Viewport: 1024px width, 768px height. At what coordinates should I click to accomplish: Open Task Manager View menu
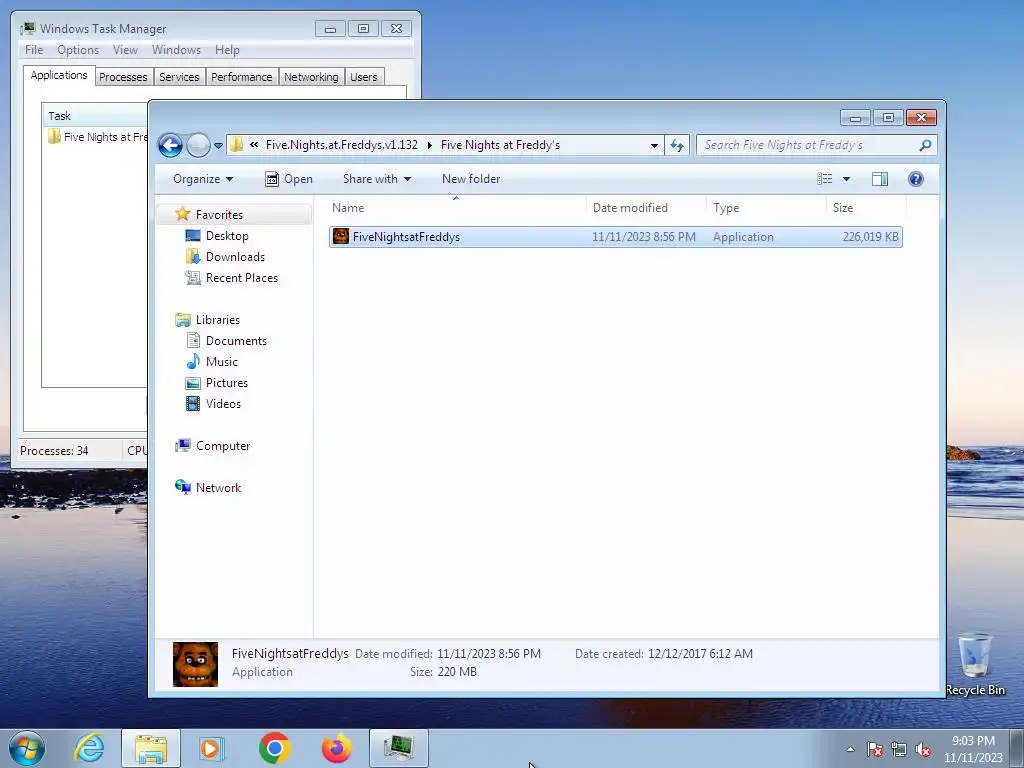tap(125, 50)
